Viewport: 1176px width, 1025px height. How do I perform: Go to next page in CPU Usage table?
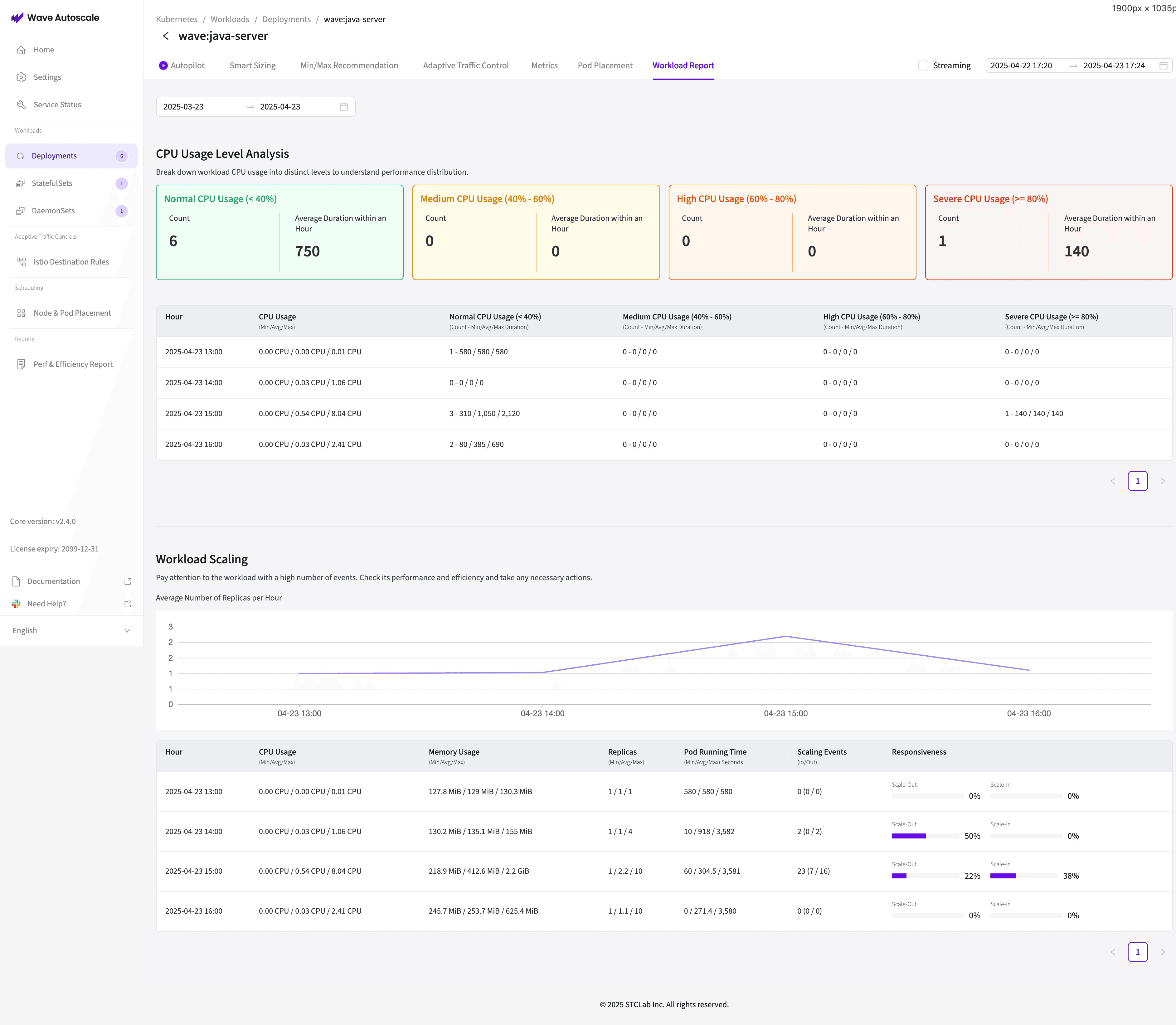click(x=1162, y=481)
